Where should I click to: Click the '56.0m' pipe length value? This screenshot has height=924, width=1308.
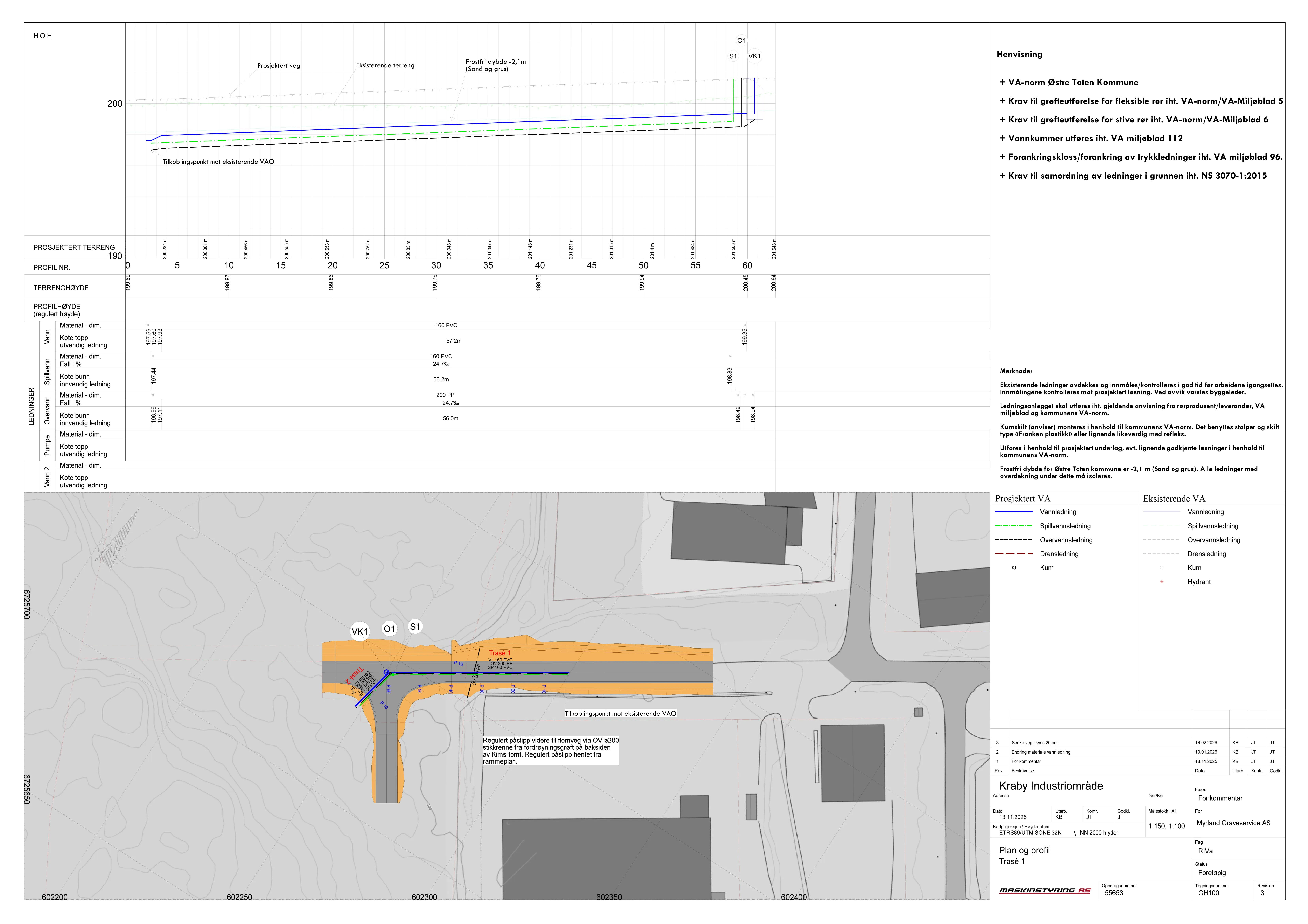click(451, 419)
